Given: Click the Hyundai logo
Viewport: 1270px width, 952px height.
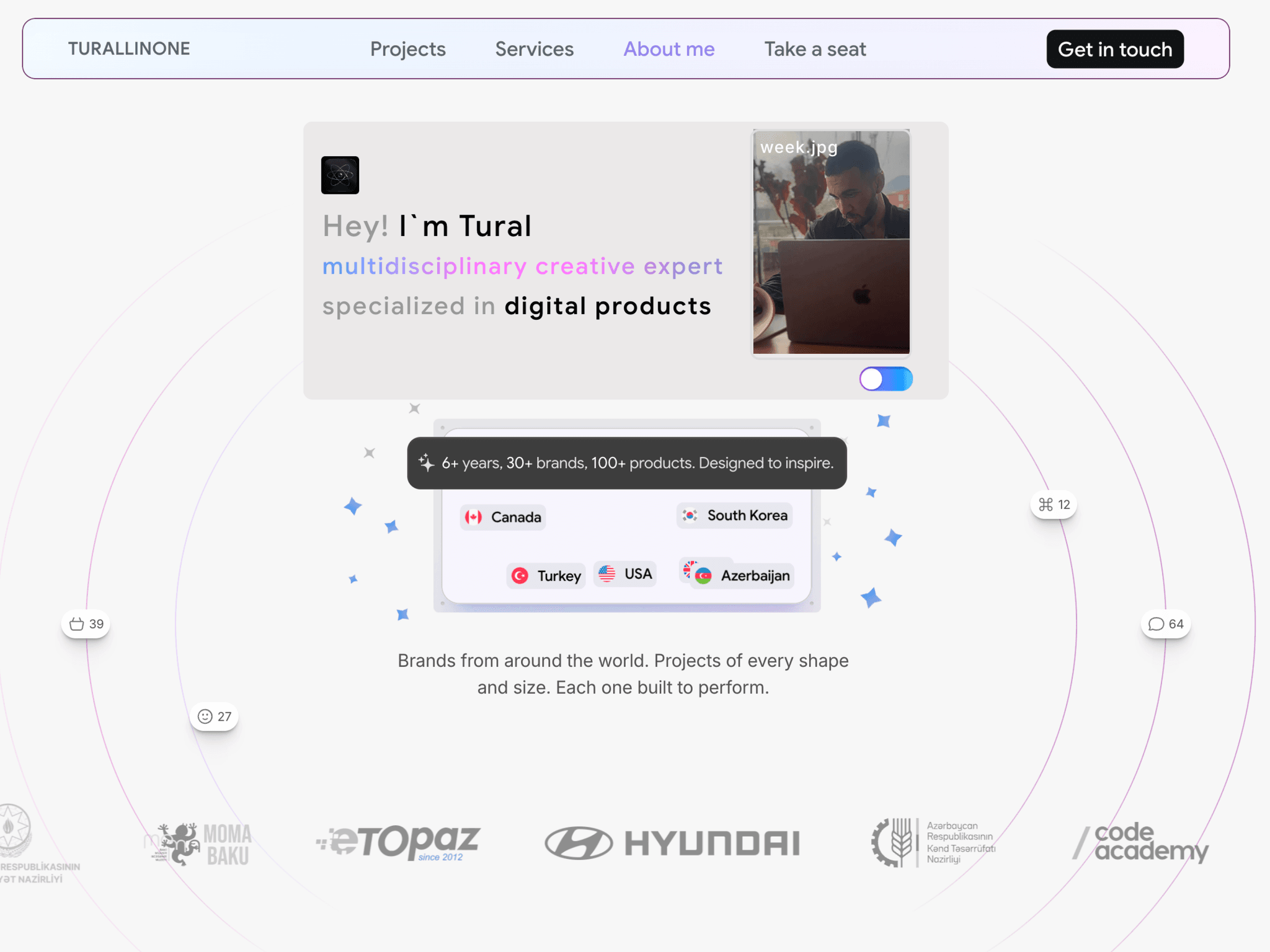Looking at the screenshot, I should 672,843.
